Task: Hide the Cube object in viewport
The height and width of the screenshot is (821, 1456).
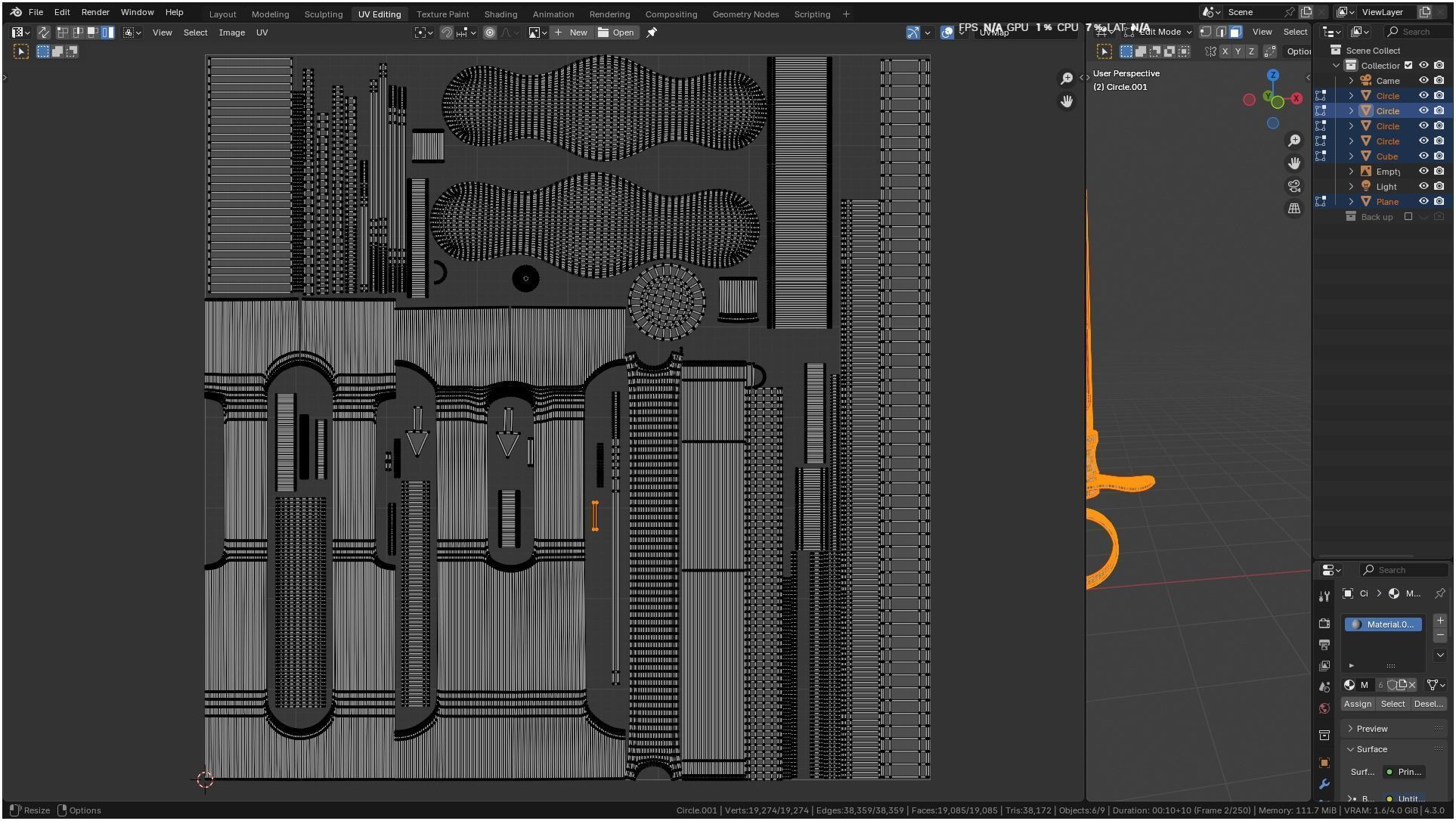Action: (x=1423, y=156)
